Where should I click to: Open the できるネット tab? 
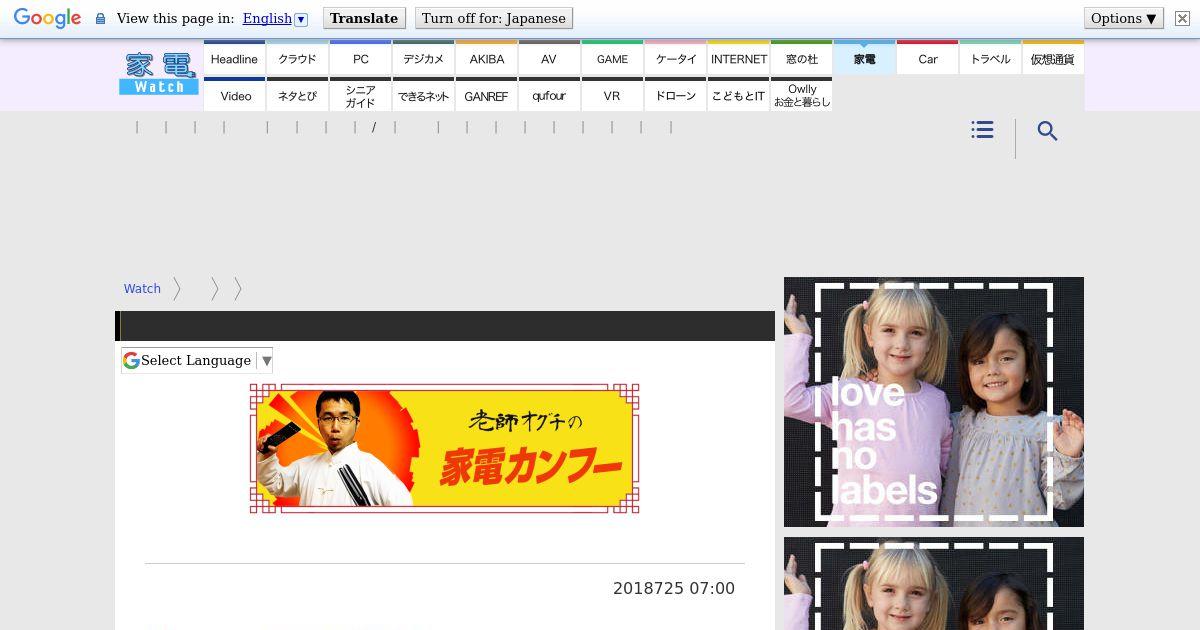tap(423, 95)
